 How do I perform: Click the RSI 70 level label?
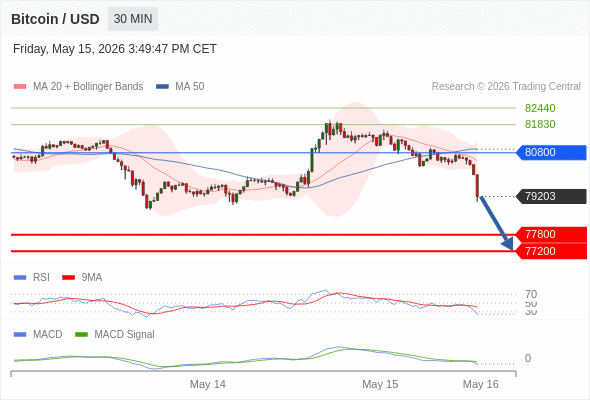pyautogui.click(x=531, y=294)
